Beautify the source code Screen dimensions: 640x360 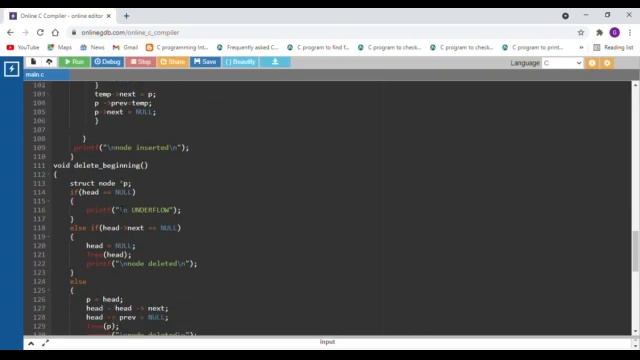pos(240,62)
